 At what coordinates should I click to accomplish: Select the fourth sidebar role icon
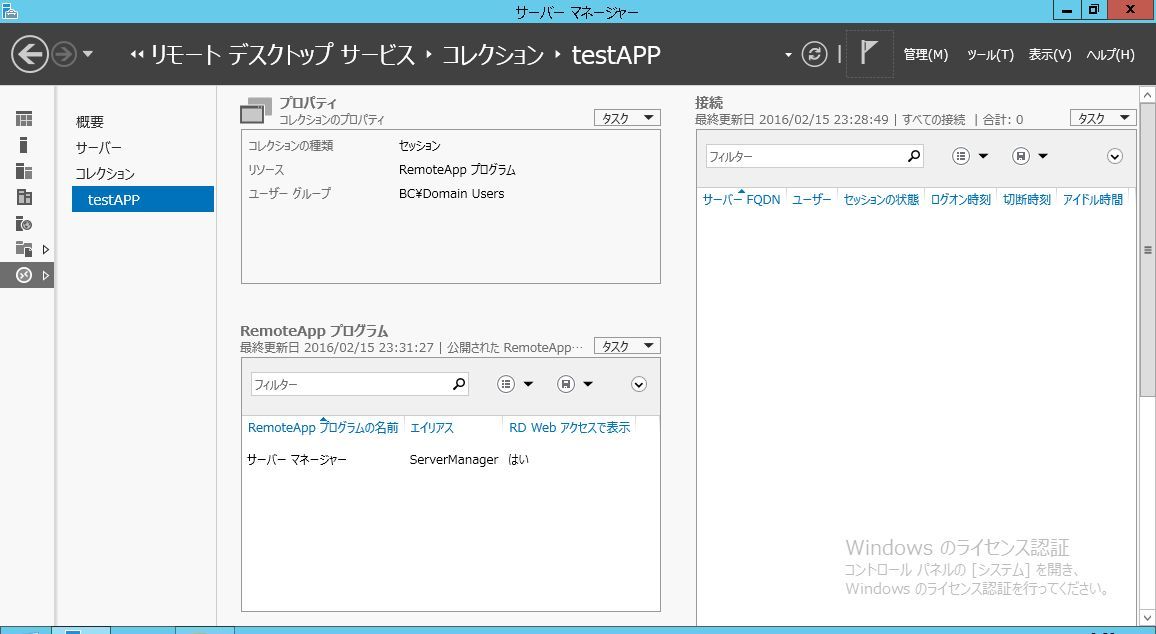coord(24,197)
